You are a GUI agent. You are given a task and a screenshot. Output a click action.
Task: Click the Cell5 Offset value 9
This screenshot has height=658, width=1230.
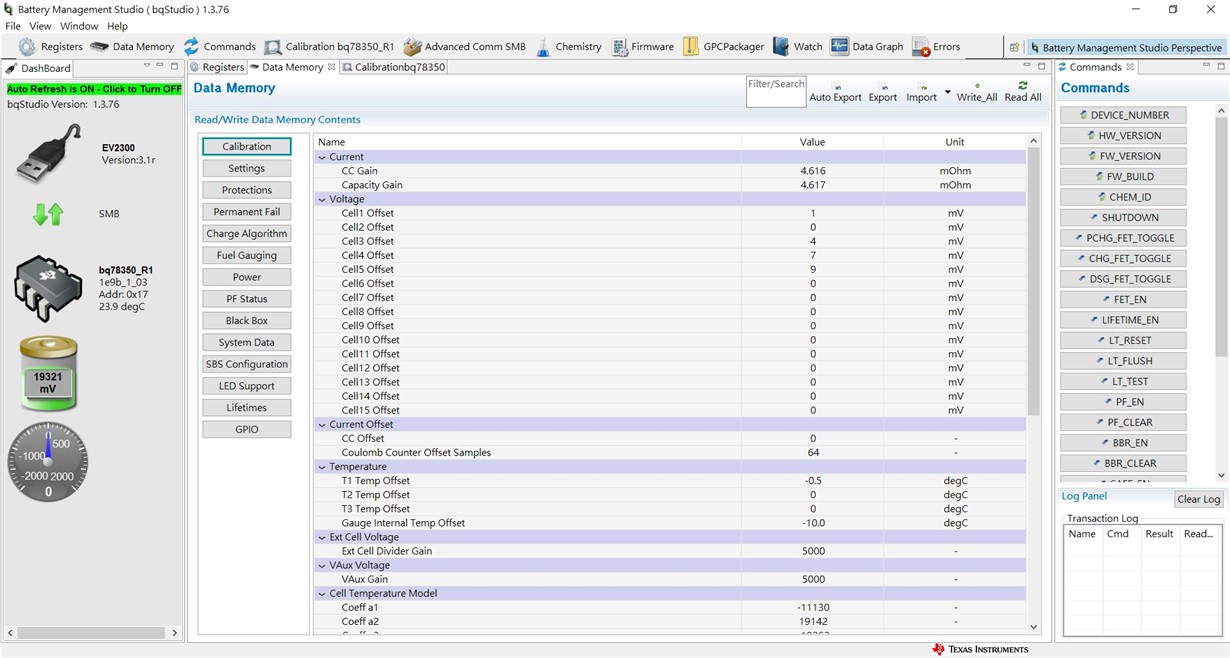click(x=813, y=269)
